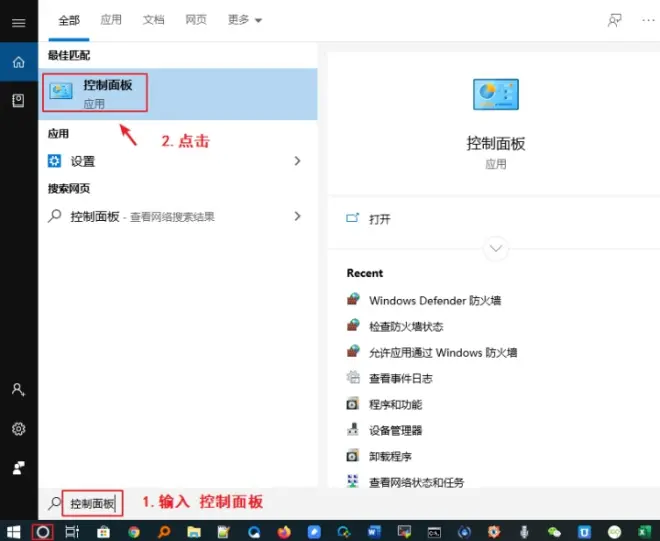This screenshot has height=541, width=660.
Task: Expand arrow next to 设置 result
Action: (298, 161)
